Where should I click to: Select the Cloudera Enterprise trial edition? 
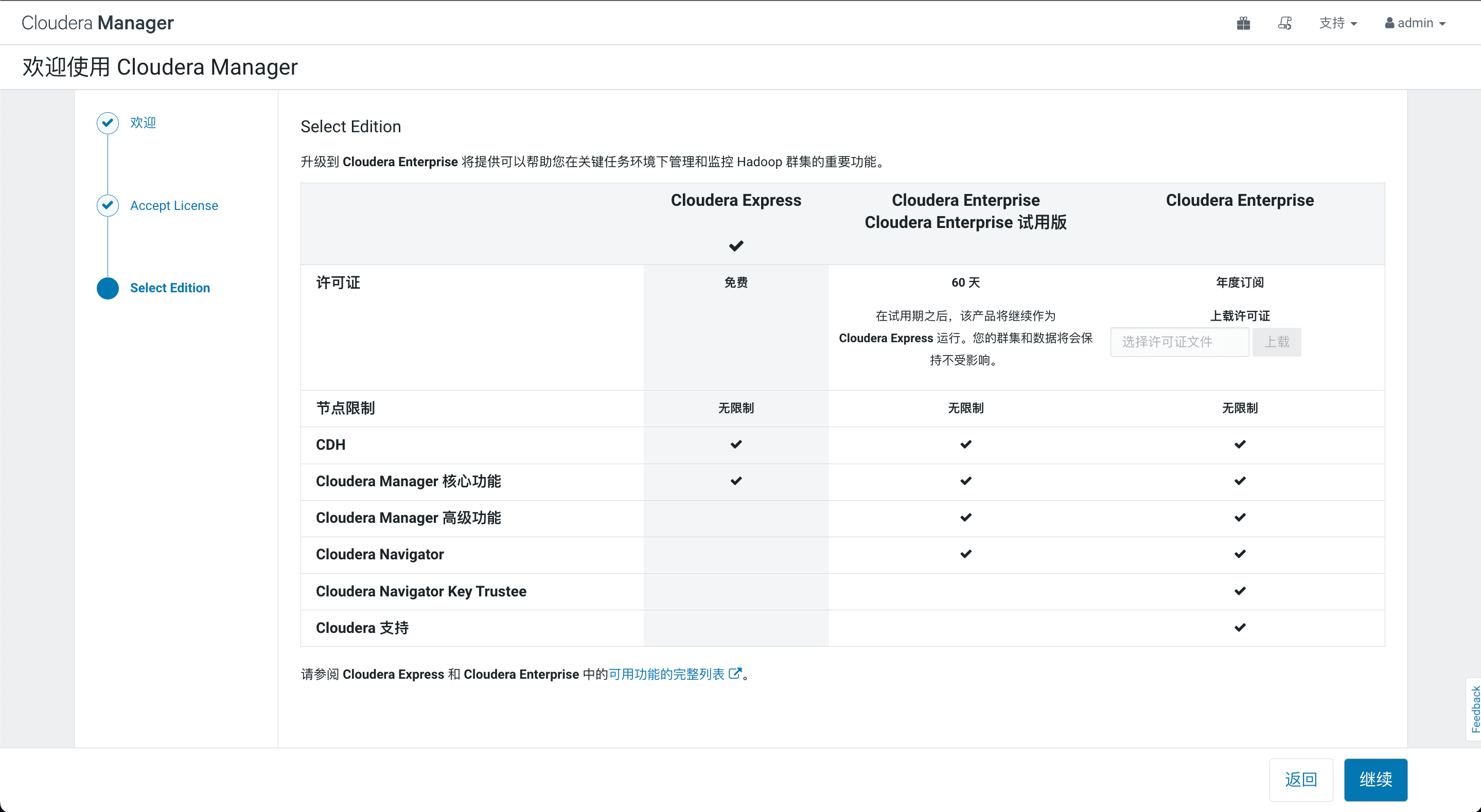coord(965,211)
